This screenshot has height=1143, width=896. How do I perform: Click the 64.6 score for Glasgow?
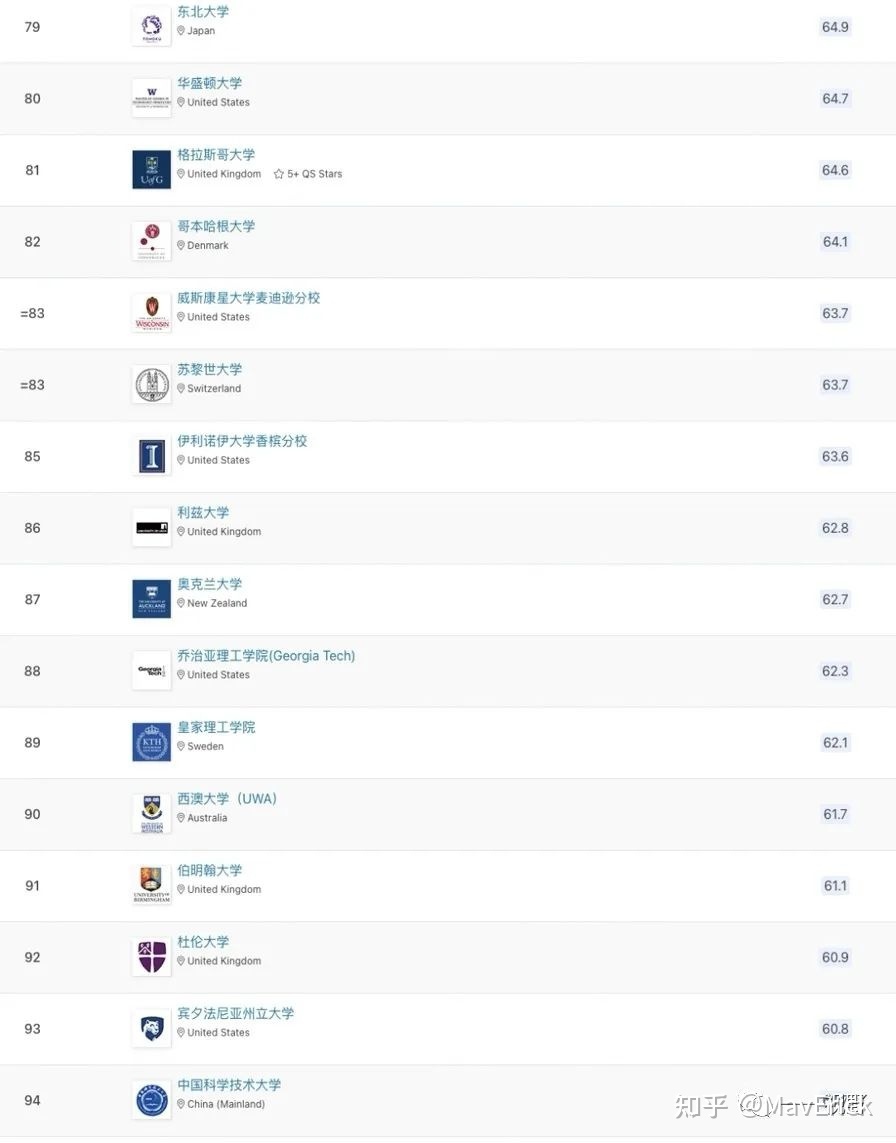click(x=835, y=170)
